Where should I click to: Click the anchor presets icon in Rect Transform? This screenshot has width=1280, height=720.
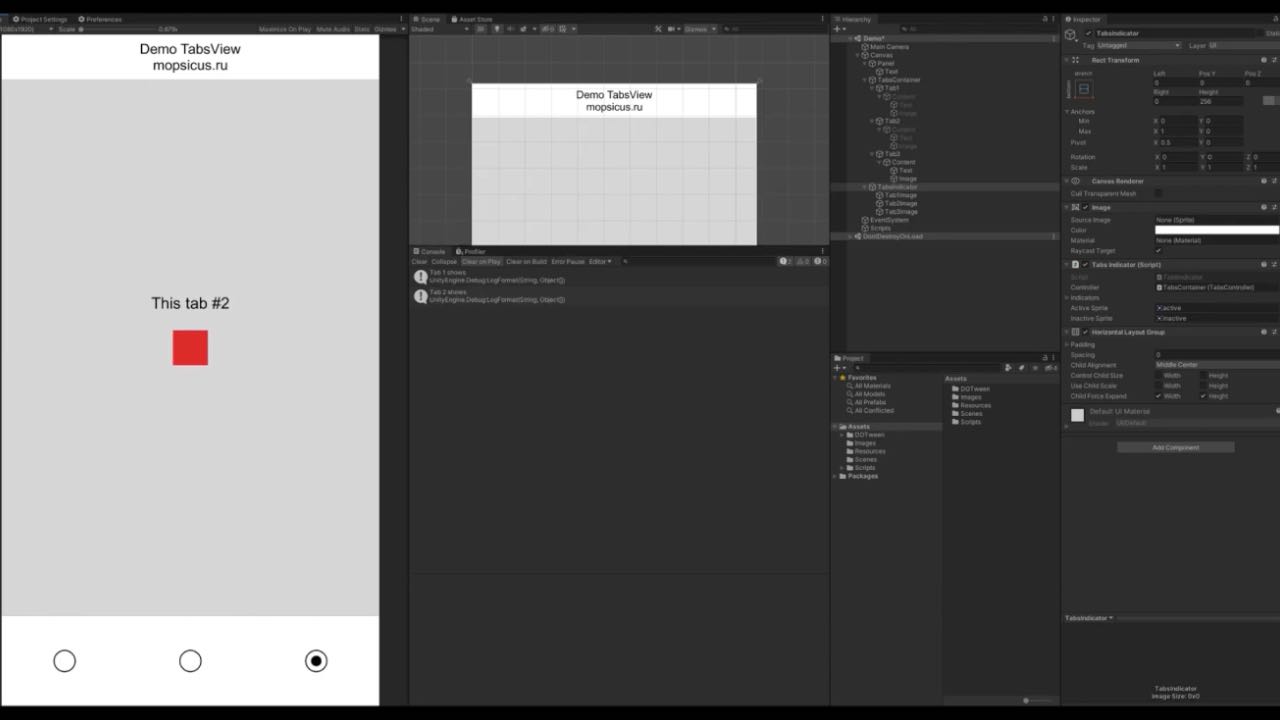click(x=1084, y=89)
